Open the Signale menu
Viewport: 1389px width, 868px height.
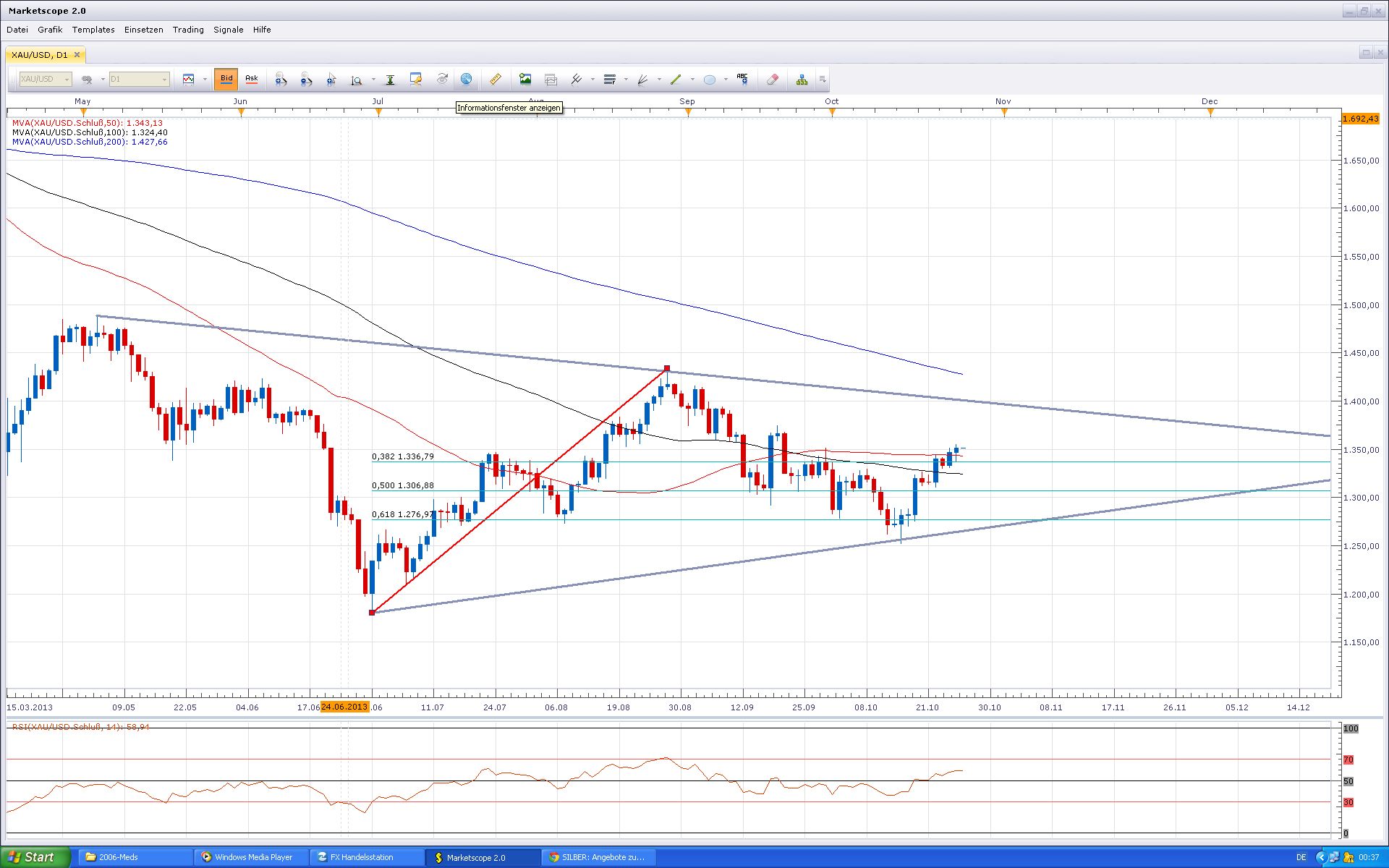tap(228, 30)
